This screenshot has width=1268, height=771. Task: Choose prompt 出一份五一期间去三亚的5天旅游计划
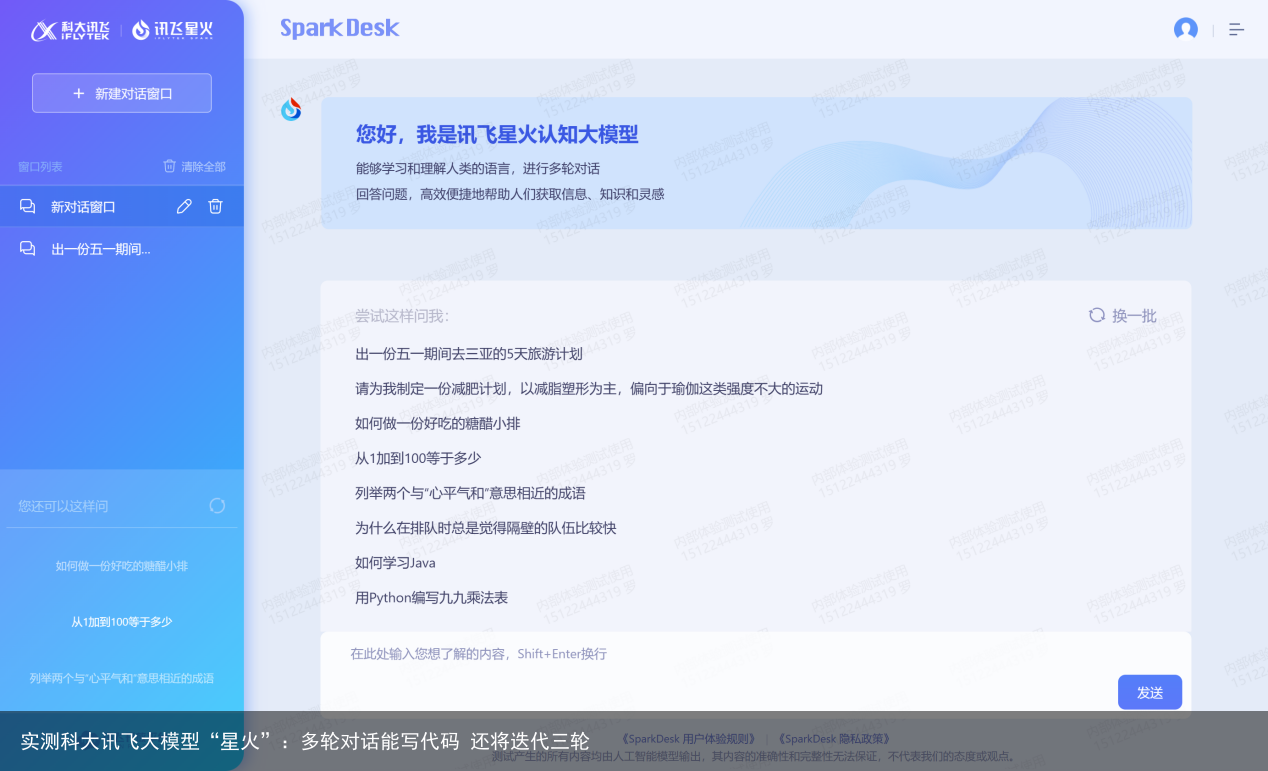pos(469,354)
